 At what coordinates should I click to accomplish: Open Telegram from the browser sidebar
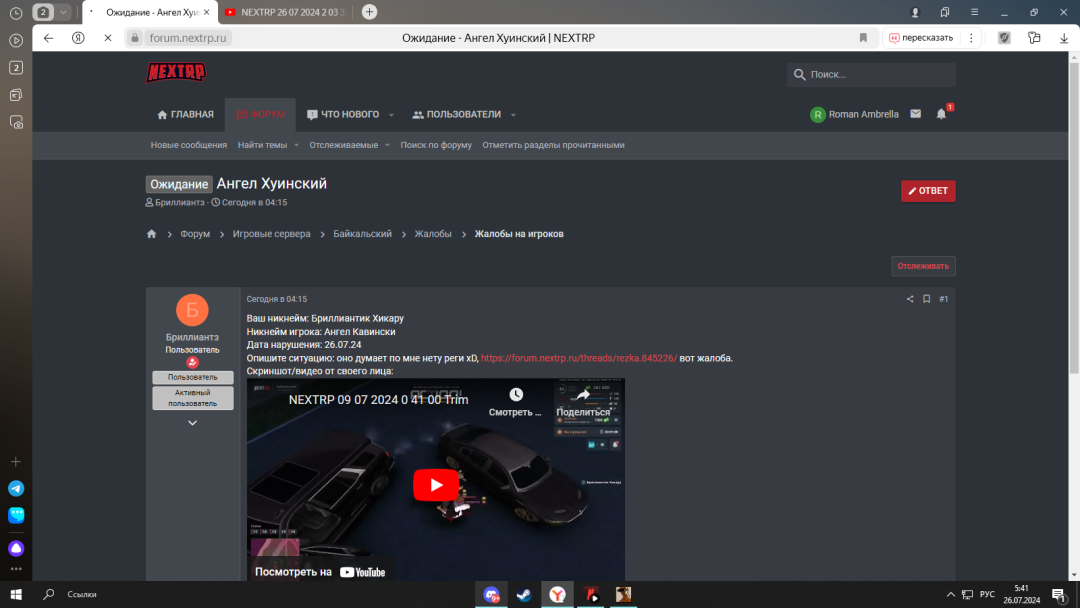(16, 488)
